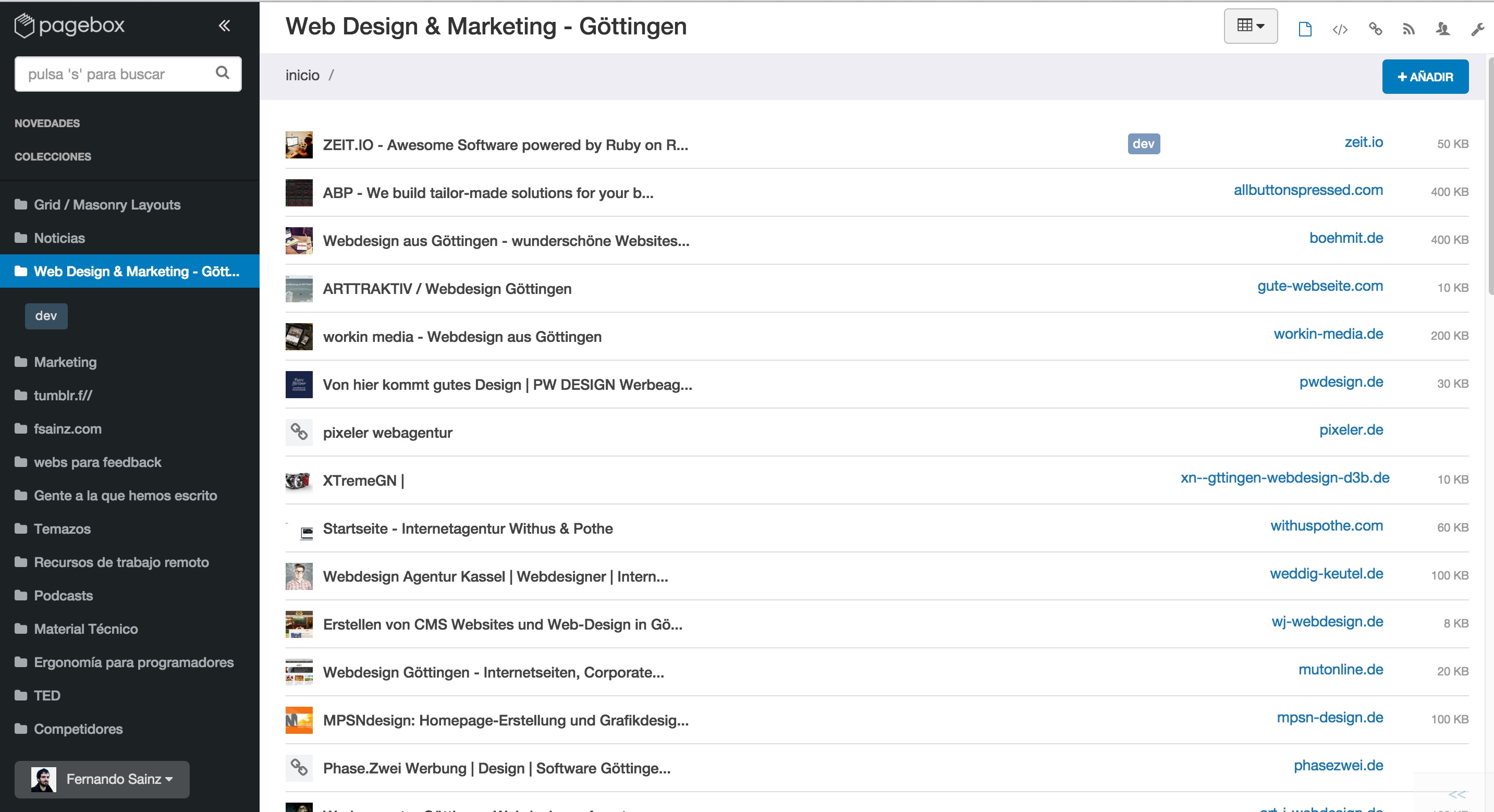Open the wrench settings icon
This screenshot has height=812, width=1494.
point(1478,29)
